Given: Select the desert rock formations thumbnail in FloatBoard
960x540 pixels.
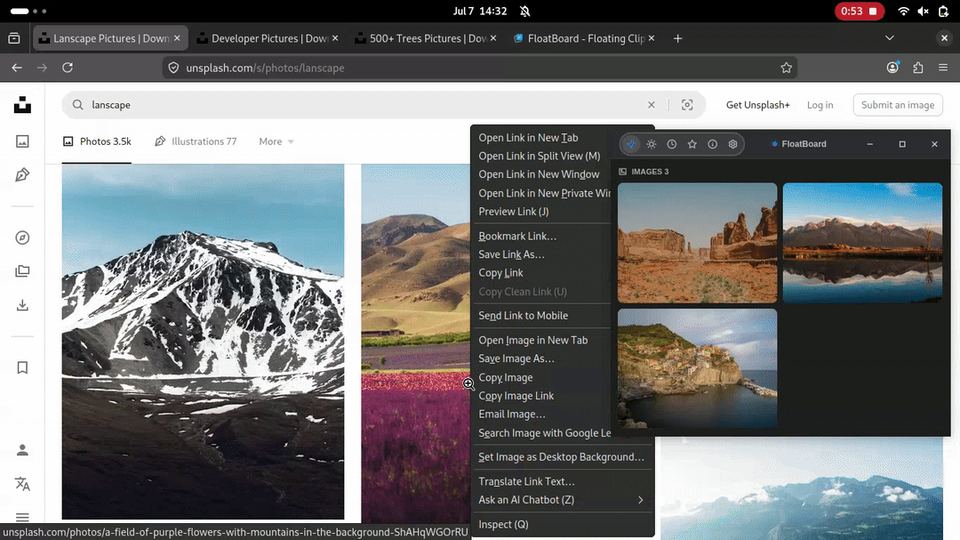Looking at the screenshot, I should (x=697, y=243).
